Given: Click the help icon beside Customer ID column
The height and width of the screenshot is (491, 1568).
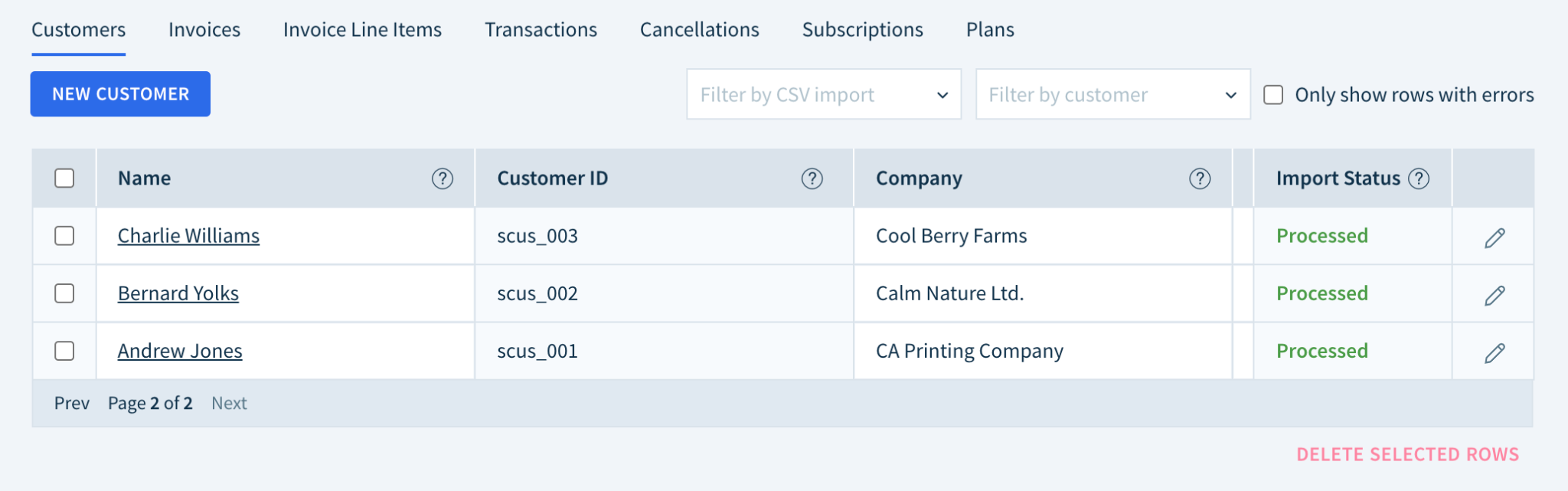Looking at the screenshot, I should click(x=812, y=178).
